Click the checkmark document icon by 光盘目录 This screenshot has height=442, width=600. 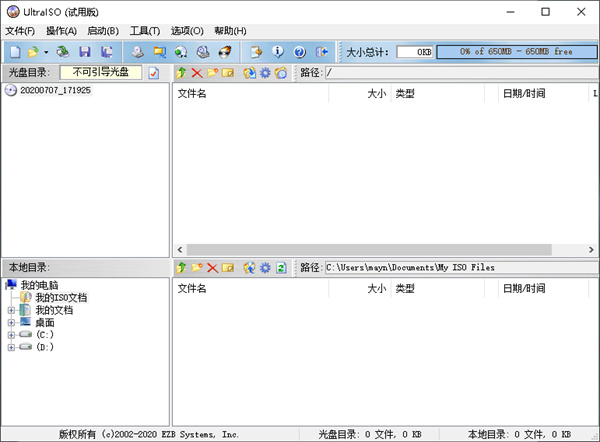(153, 73)
